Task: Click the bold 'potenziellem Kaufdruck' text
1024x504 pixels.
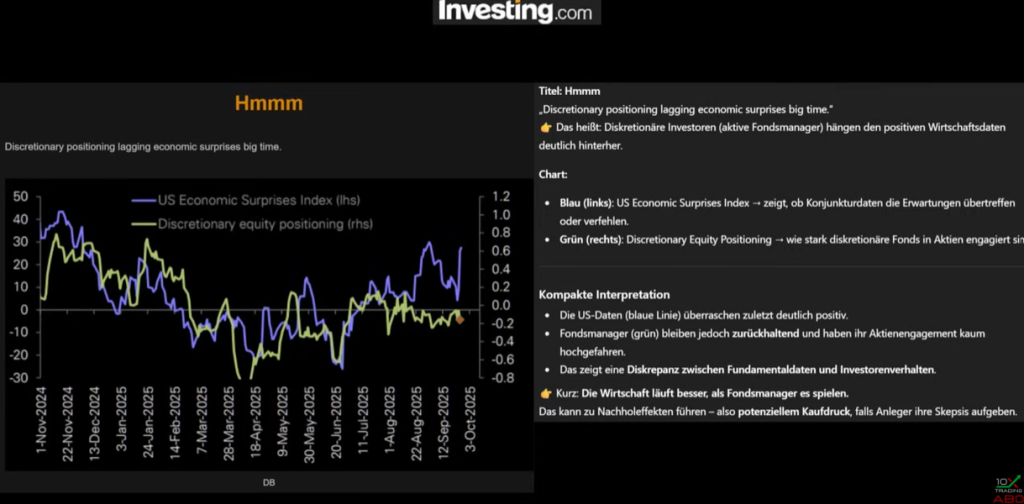Action: coord(796,412)
